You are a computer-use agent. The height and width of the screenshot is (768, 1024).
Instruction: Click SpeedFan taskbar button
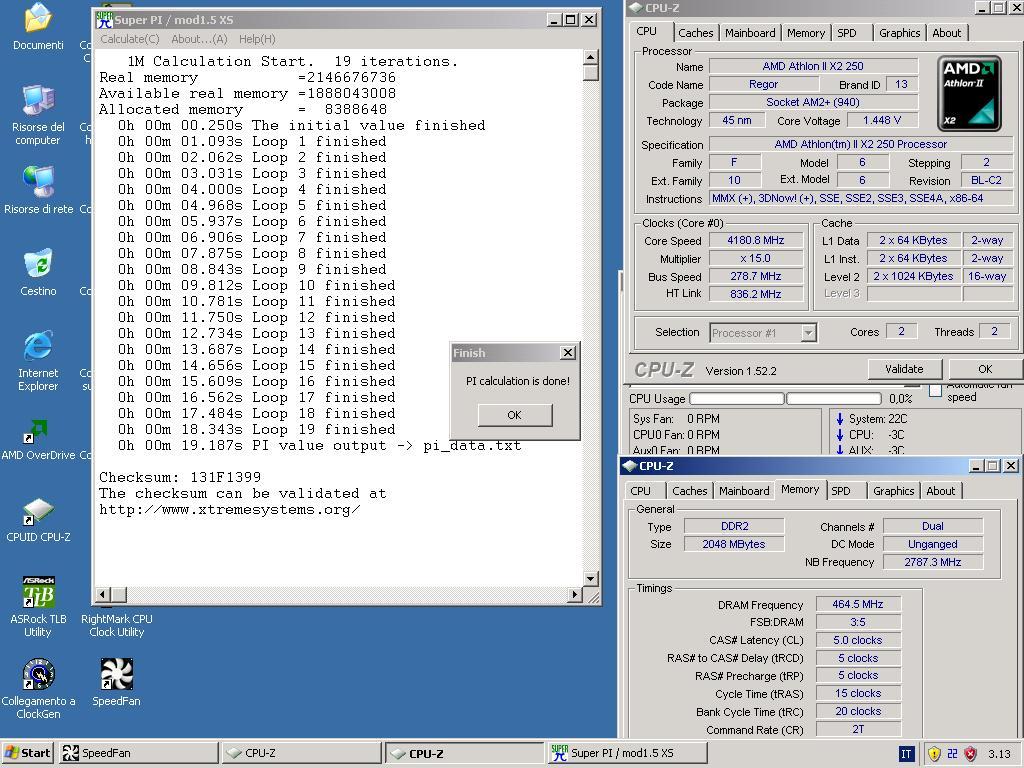tap(139, 753)
